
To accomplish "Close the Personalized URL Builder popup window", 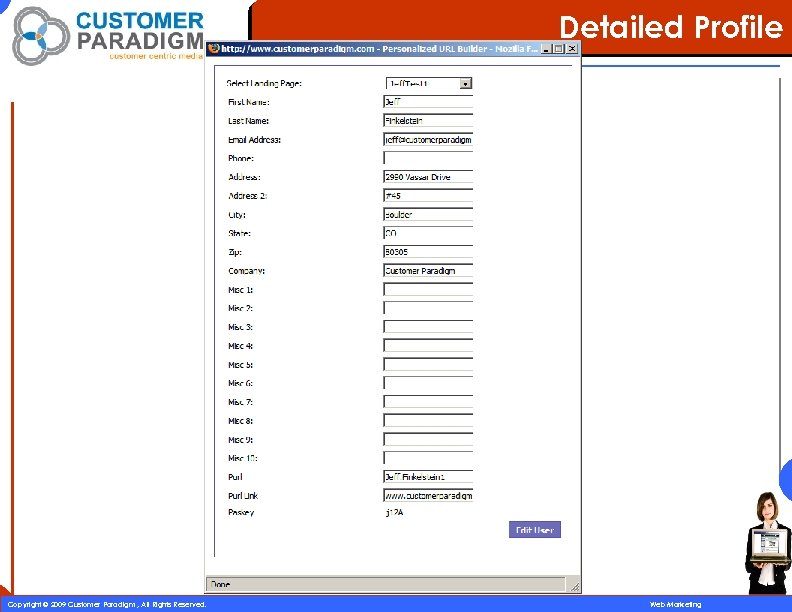I will point(572,49).
